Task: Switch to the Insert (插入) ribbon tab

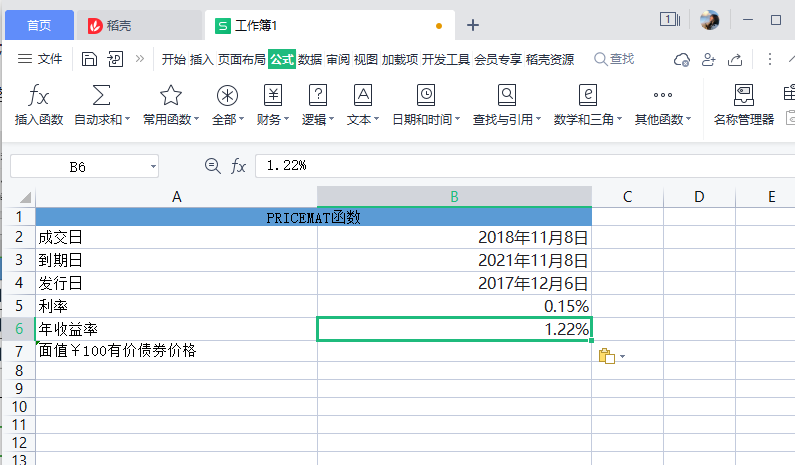Action: point(201,59)
